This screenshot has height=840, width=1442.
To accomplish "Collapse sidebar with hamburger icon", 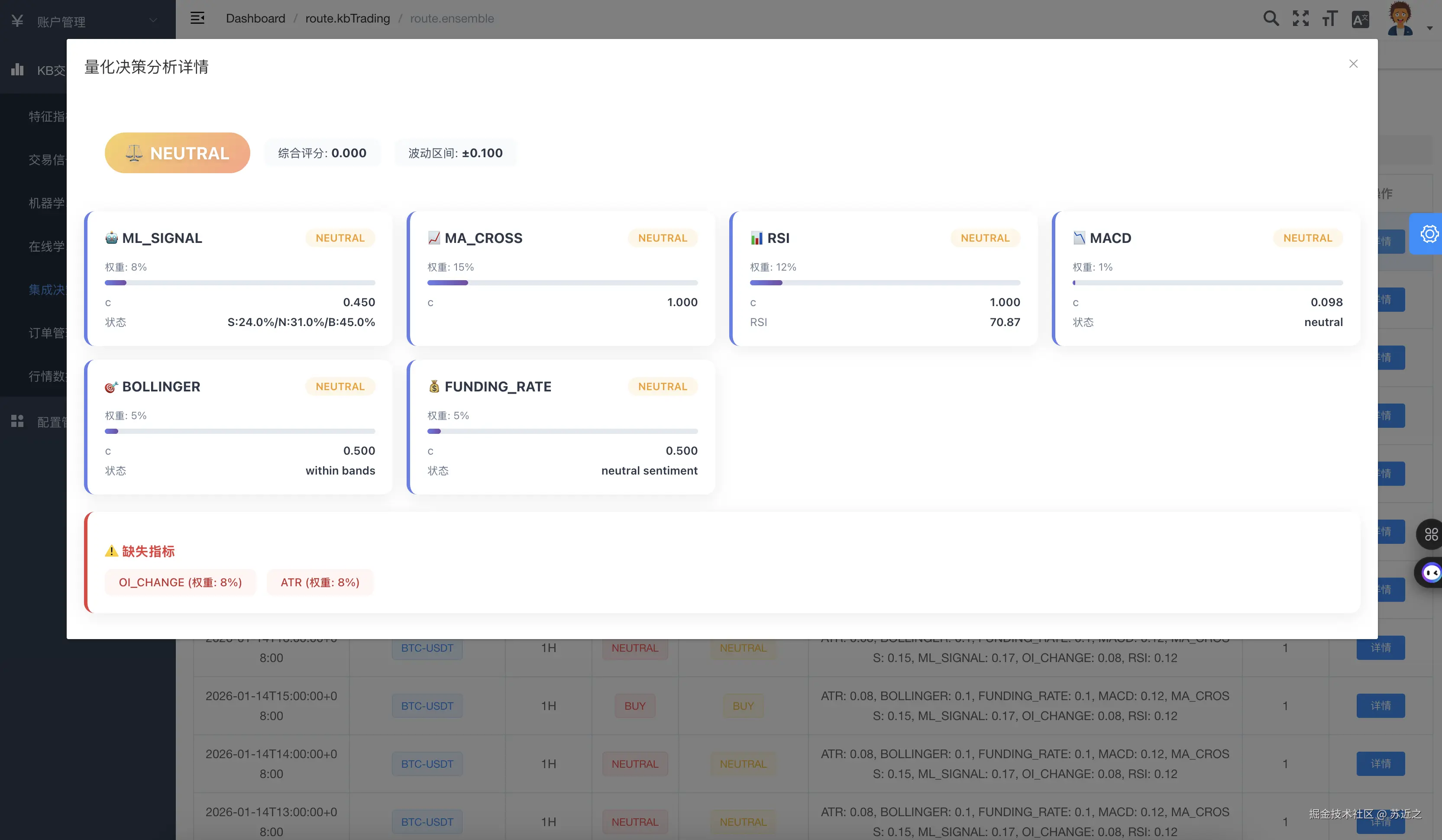I will pos(197,18).
